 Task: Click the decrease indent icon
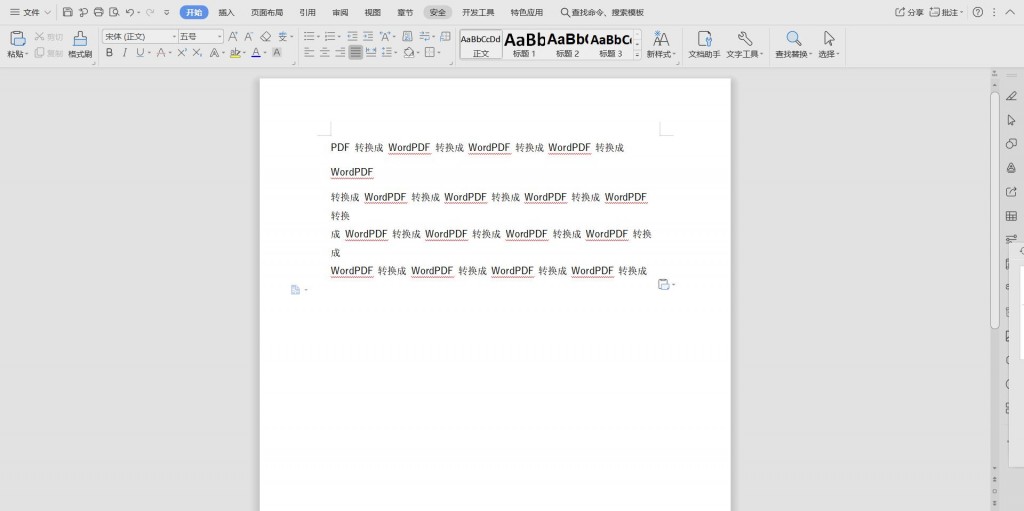coord(353,37)
